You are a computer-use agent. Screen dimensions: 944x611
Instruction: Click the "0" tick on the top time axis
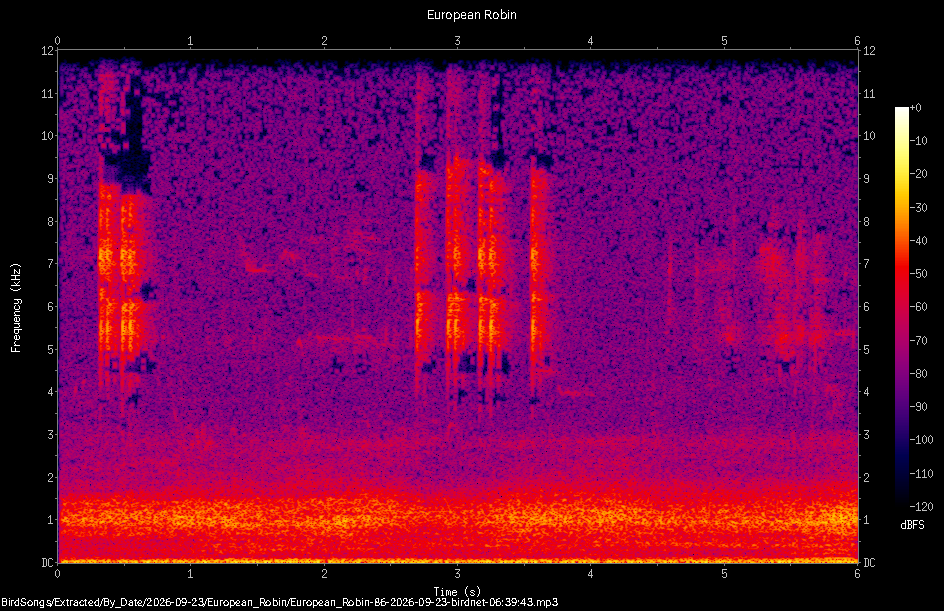(57, 41)
